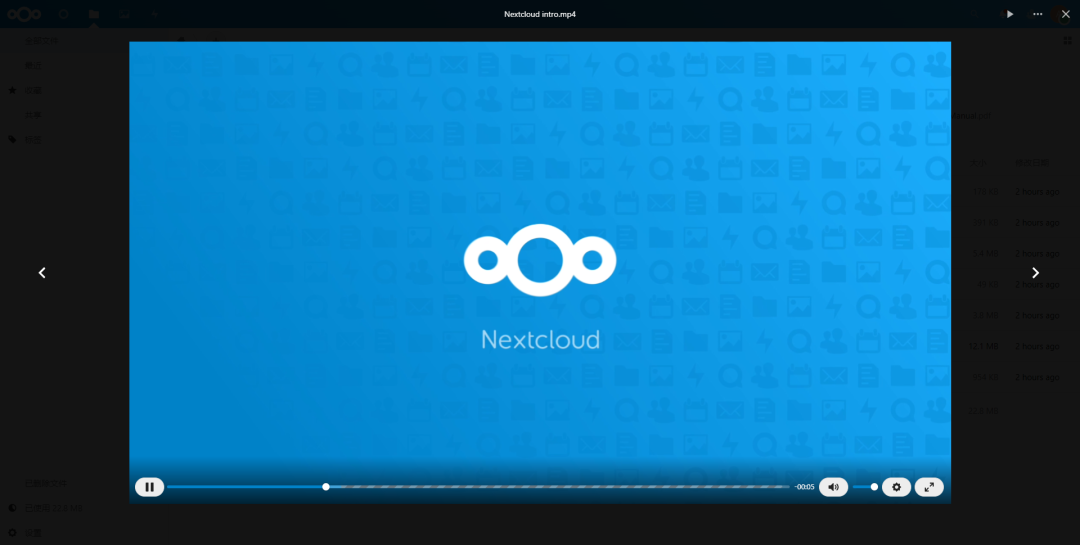The image size is (1080, 545).
Task: Click the Nextcloud logo in the video frame
Action: (x=540, y=260)
